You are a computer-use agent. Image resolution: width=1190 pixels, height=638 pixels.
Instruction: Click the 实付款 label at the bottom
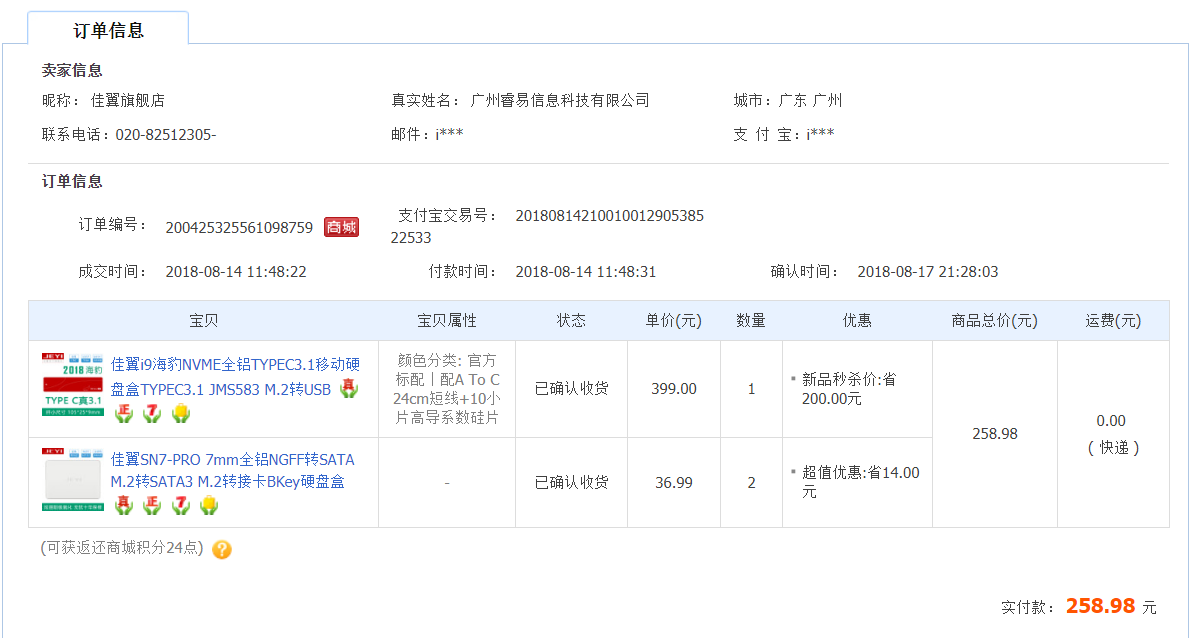[1027, 607]
